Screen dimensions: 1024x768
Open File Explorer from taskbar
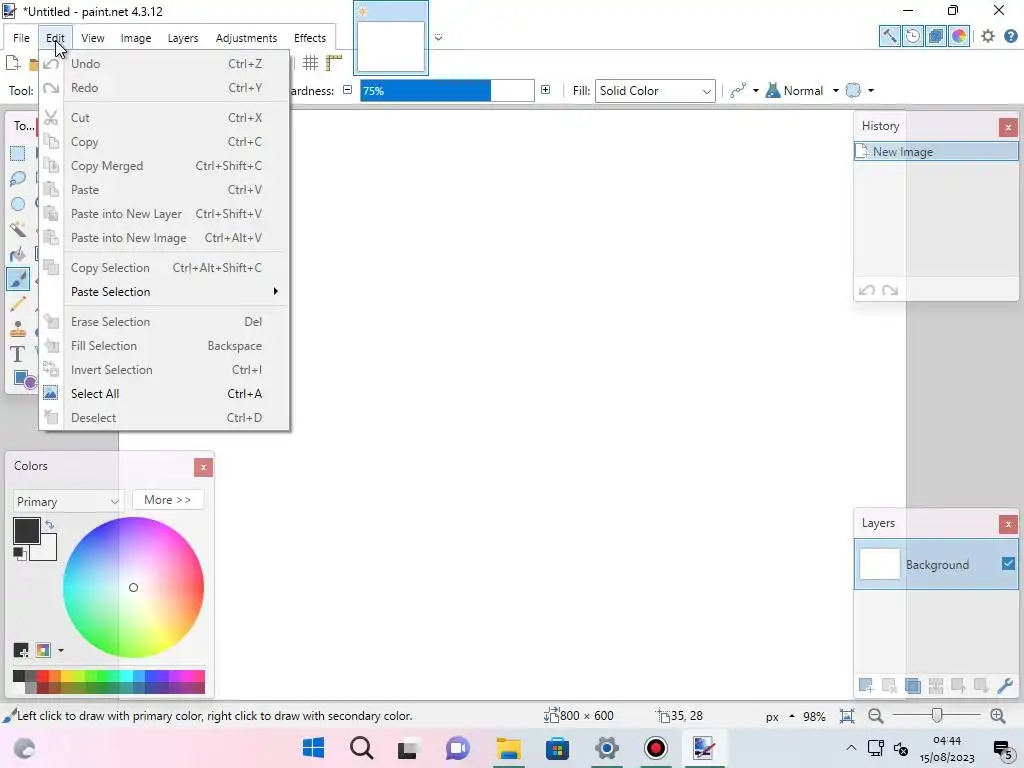[508, 748]
